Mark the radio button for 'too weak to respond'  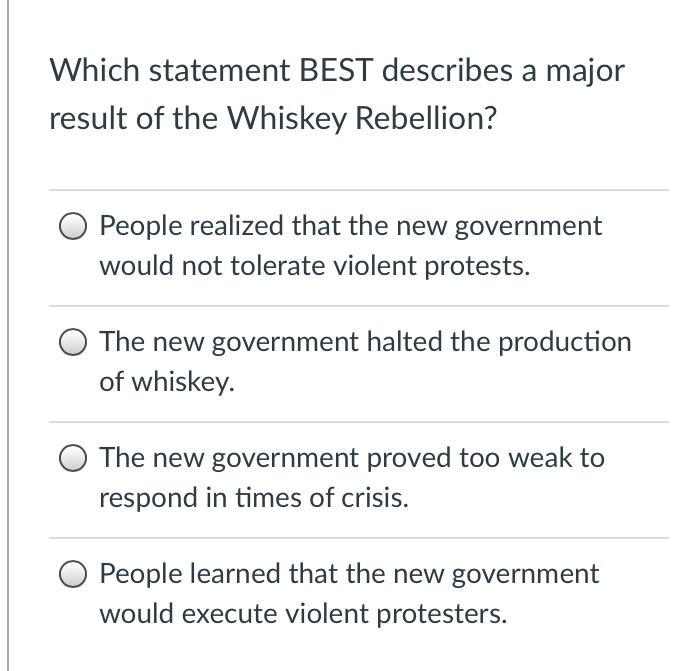pos(73,458)
